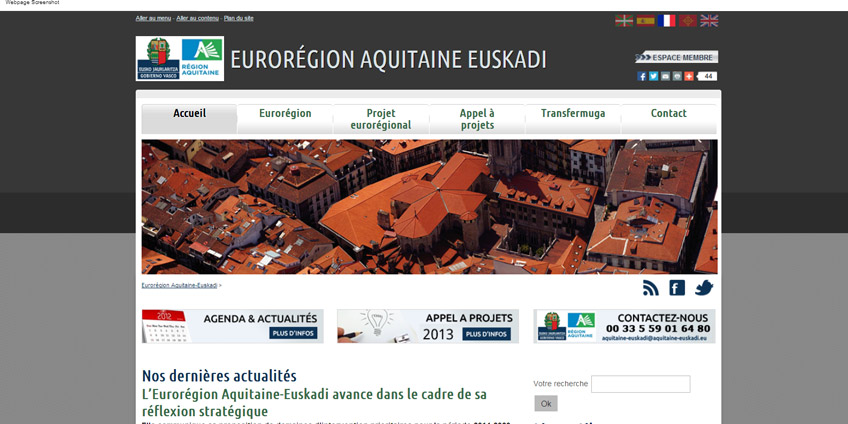Follow the 'Aller au contenu' link
This screenshot has width=848, height=424.
(x=197, y=18)
